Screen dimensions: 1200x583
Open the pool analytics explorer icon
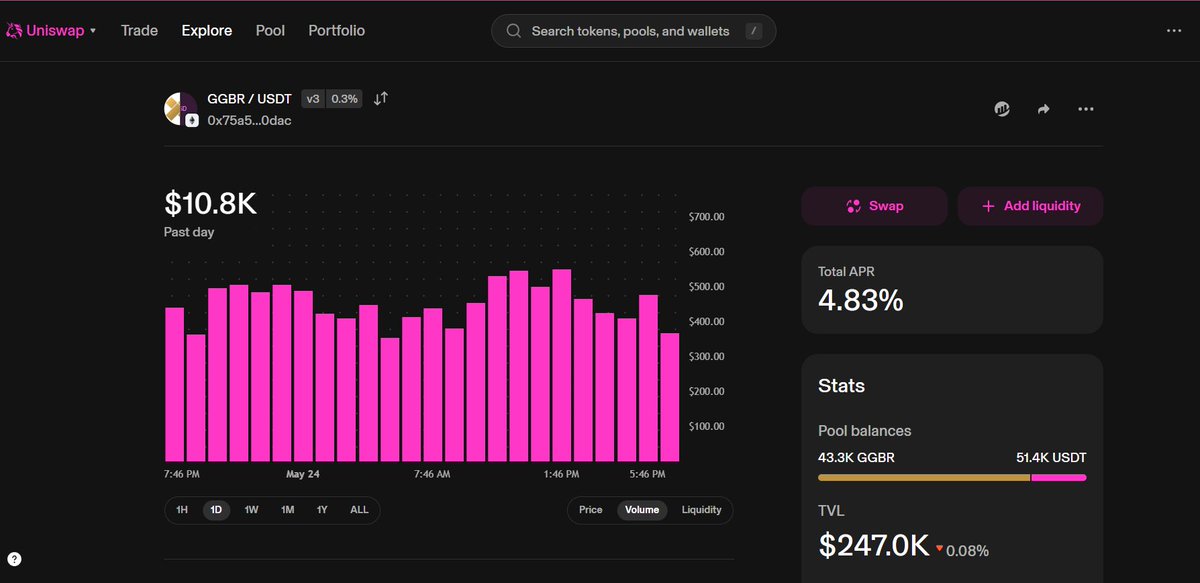(x=1002, y=109)
